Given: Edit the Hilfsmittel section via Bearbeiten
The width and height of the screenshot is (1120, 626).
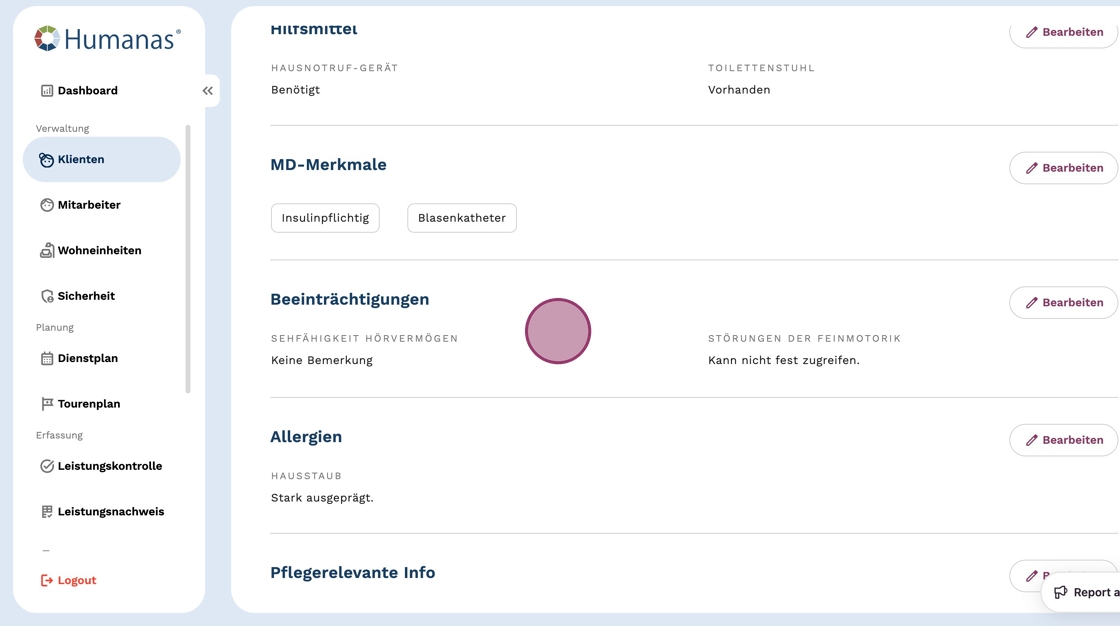Looking at the screenshot, I should [1063, 32].
